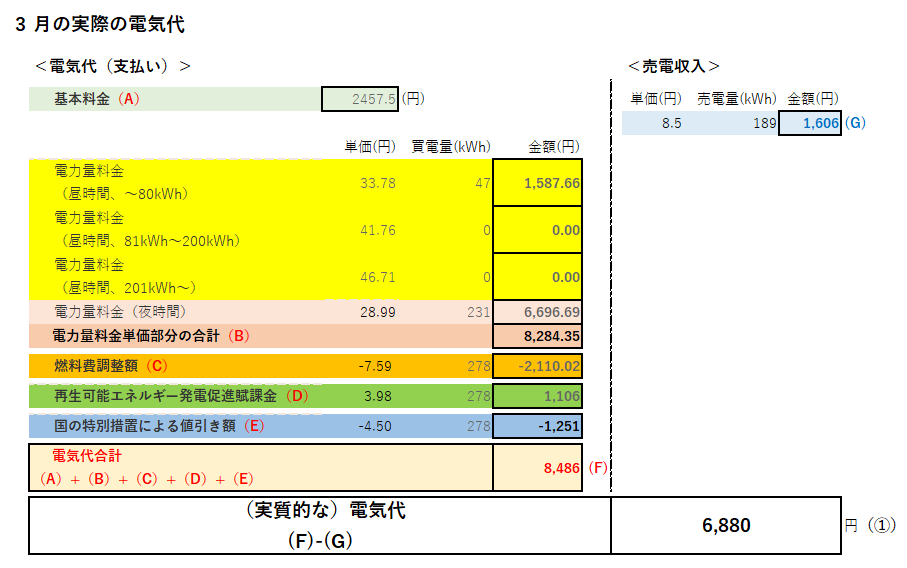Select the sales income amount 1,606 cell
This screenshot has width=907, height=568.
811,123
